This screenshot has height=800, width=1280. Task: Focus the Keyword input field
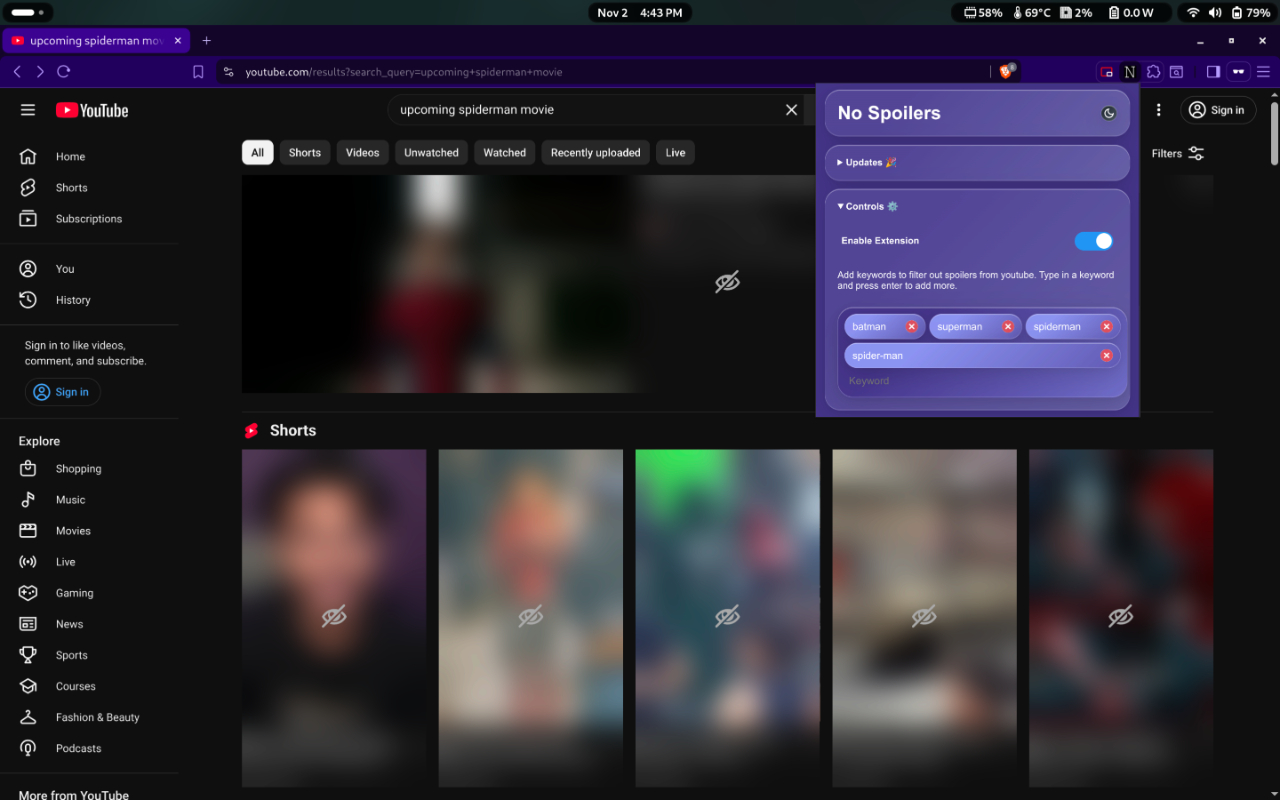point(982,381)
